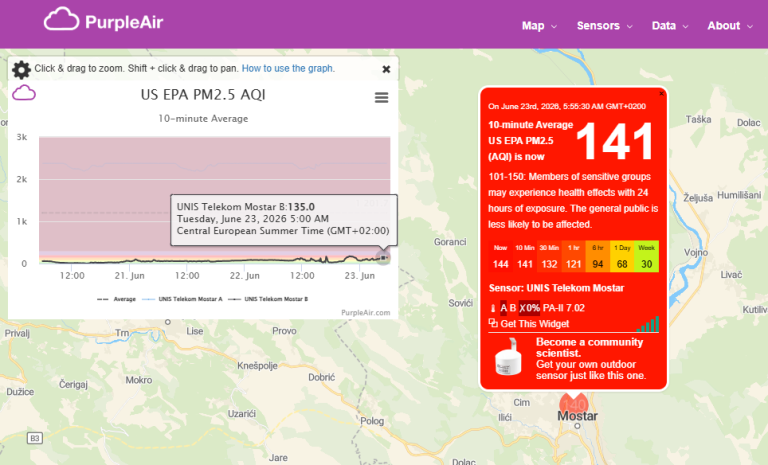Click the highlighted data point on chart line
Viewport: 768px width, 465px height.
pyautogui.click(x=383, y=258)
